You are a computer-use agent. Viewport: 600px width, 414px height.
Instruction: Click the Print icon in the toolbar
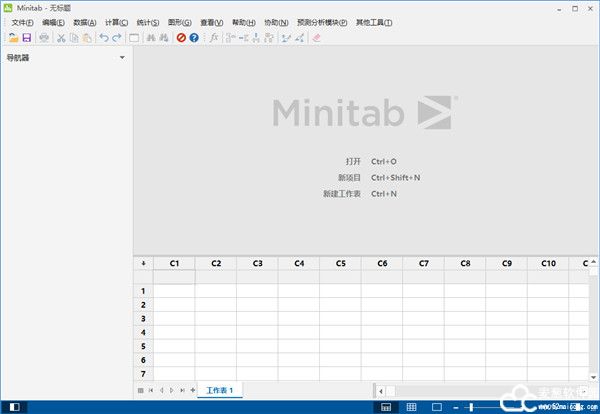pos(44,37)
